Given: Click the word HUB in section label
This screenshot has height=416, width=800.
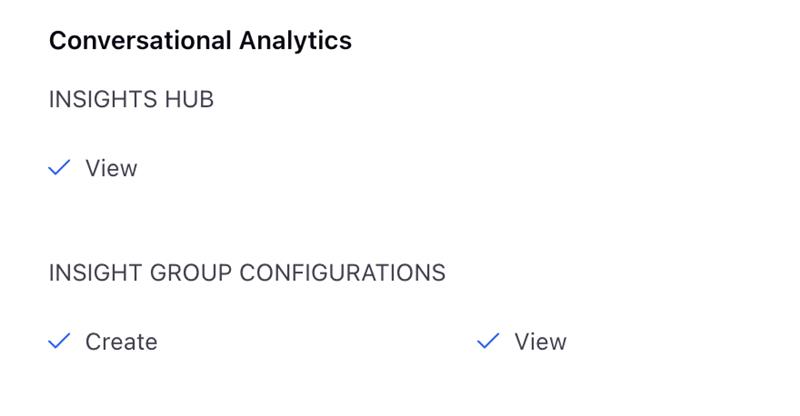Looking at the screenshot, I should coord(189,99).
